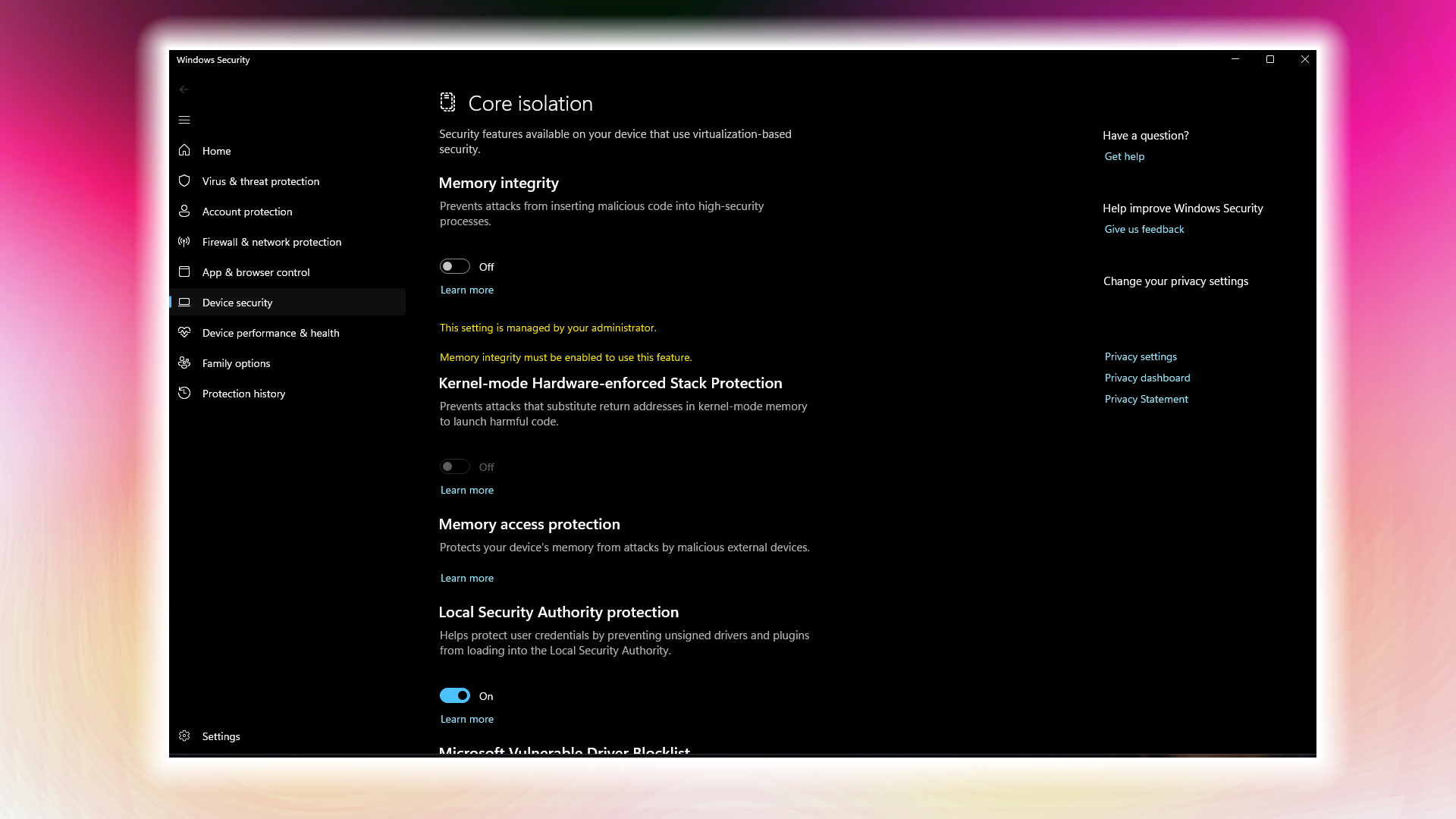Click the Core isolation page title

click(531, 103)
